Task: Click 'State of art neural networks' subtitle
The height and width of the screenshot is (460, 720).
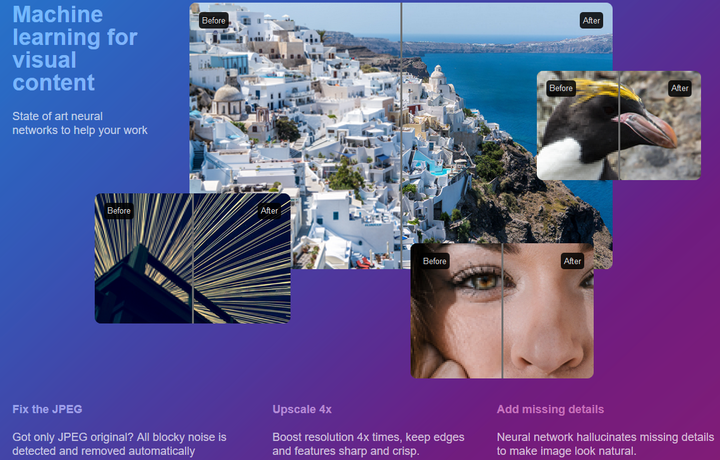Action: click(80, 123)
